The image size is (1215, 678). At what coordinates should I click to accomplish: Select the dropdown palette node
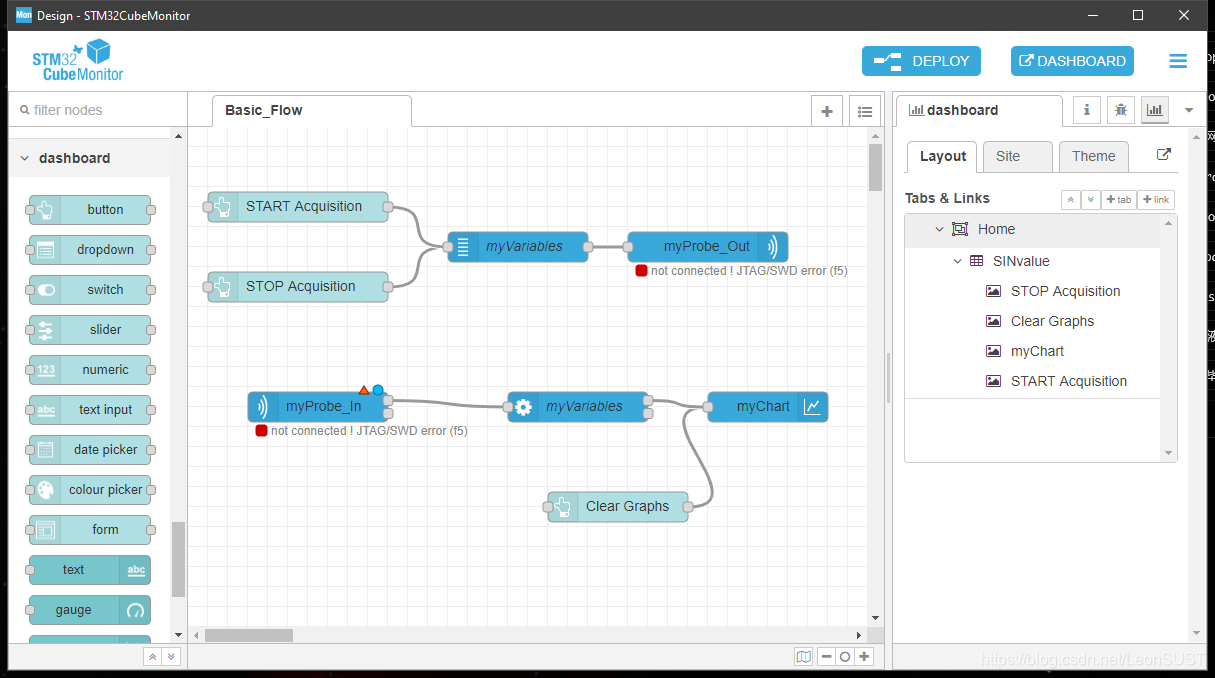click(x=90, y=250)
